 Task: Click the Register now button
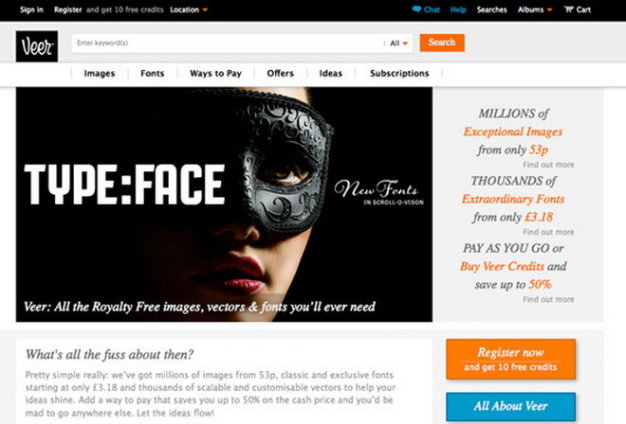click(511, 359)
